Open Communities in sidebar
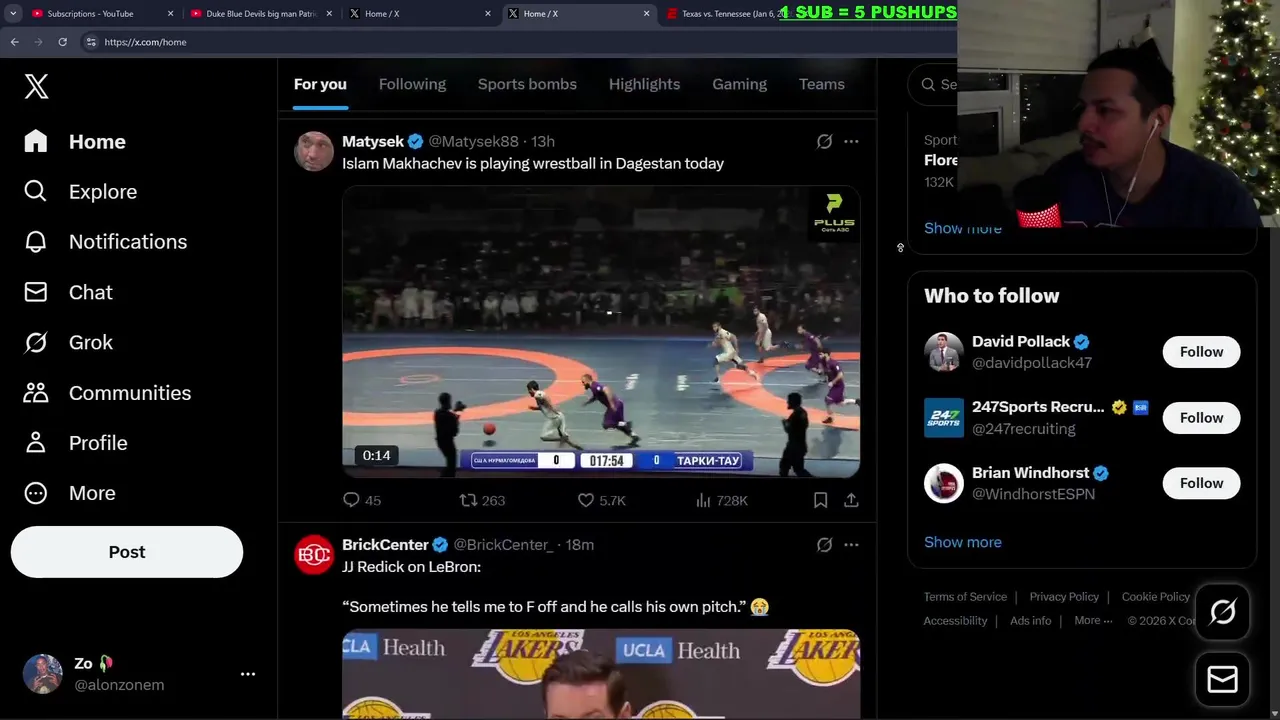Image resolution: width=1280 pixels, height=720 pixels. [x=107, y=393]
